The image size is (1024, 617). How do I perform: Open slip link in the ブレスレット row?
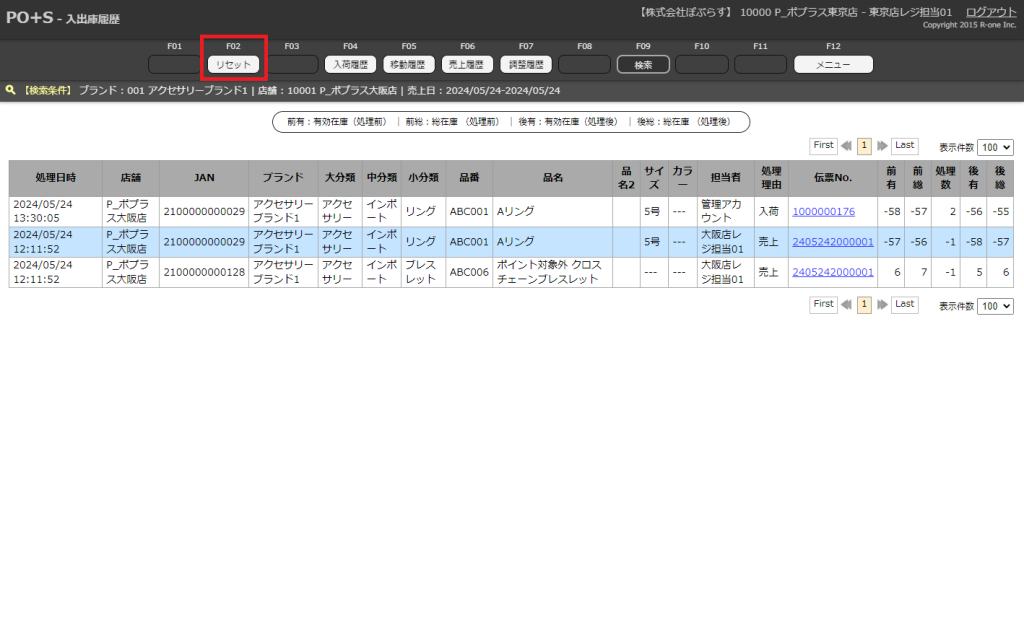coord(832,272)
